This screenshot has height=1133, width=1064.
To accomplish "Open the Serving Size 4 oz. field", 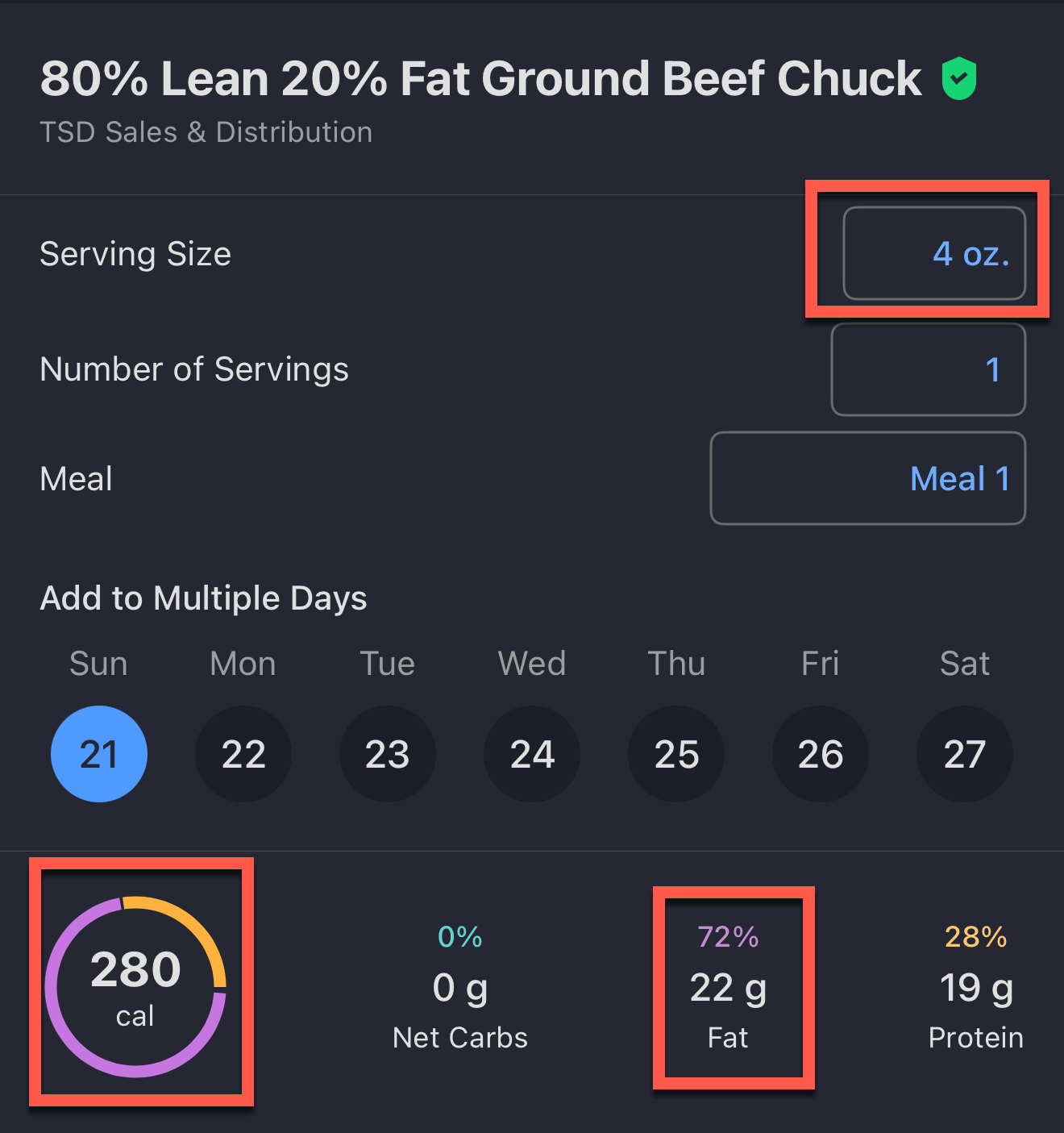I will (x=933, y=254).
